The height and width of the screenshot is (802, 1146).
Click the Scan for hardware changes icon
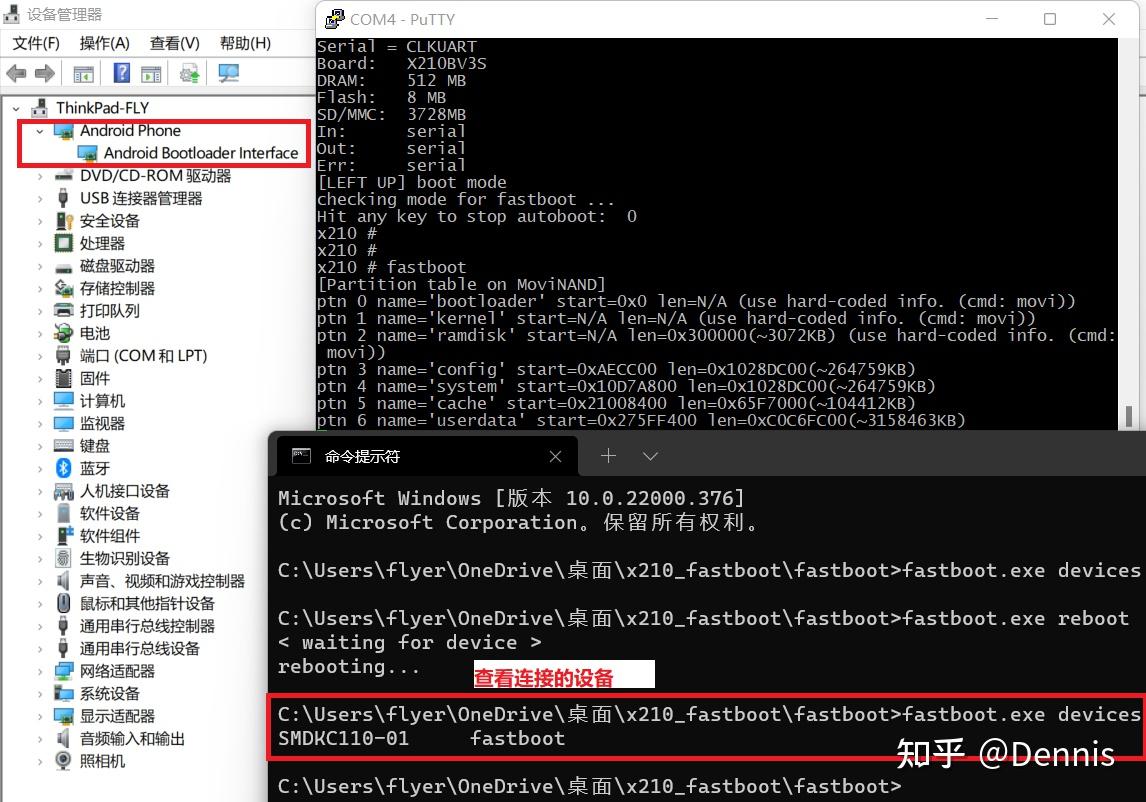227,73
